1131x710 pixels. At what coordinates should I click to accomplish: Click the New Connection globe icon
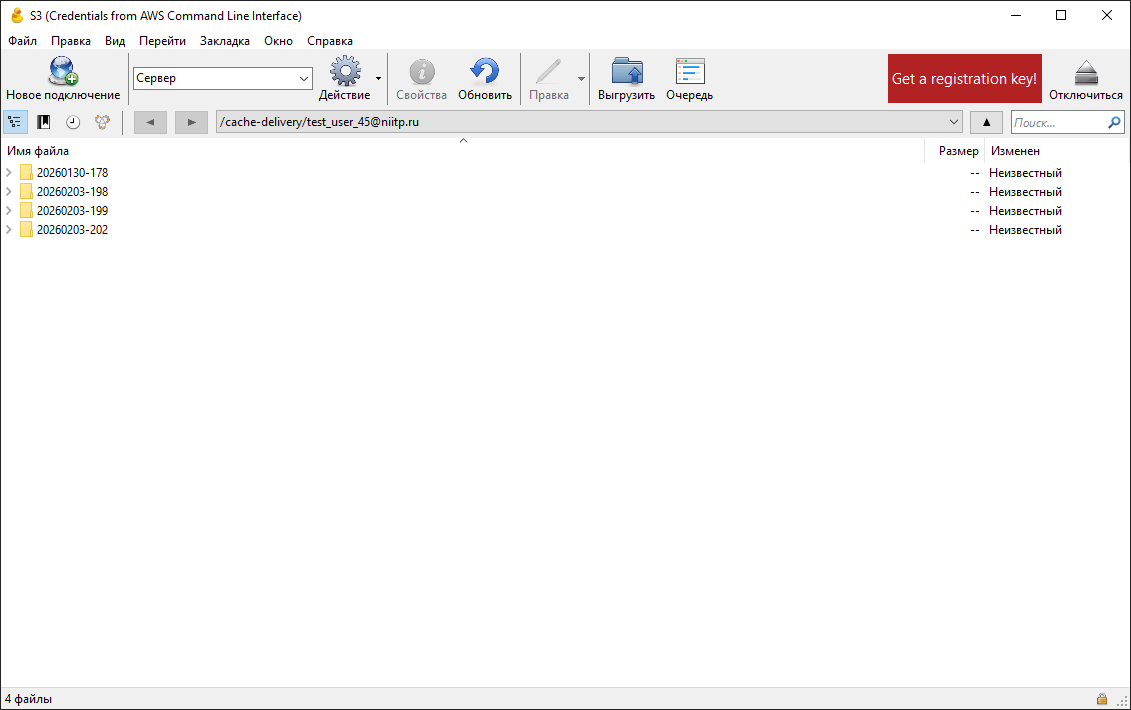click(63, 72)
